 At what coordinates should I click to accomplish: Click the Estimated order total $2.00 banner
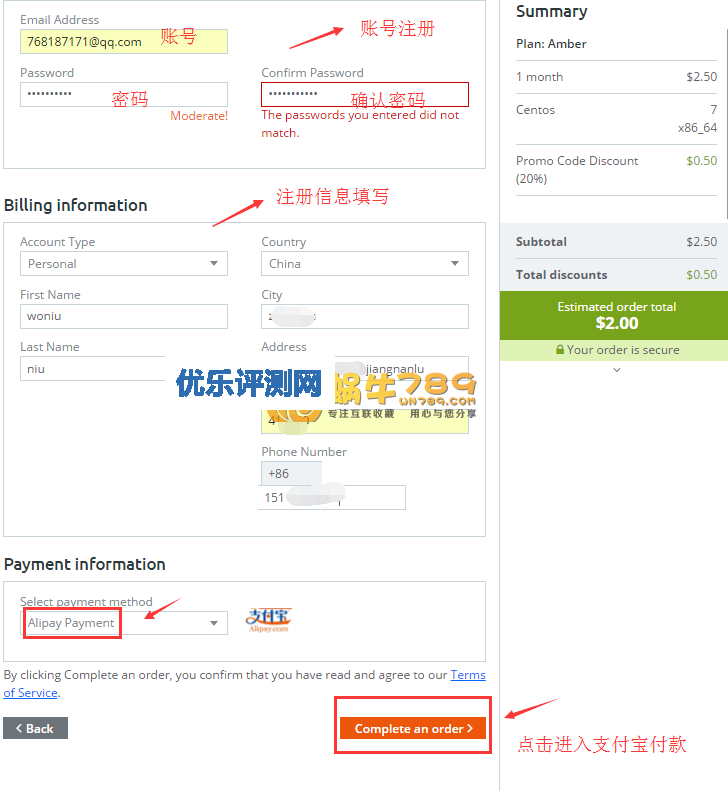coord(614,315)
